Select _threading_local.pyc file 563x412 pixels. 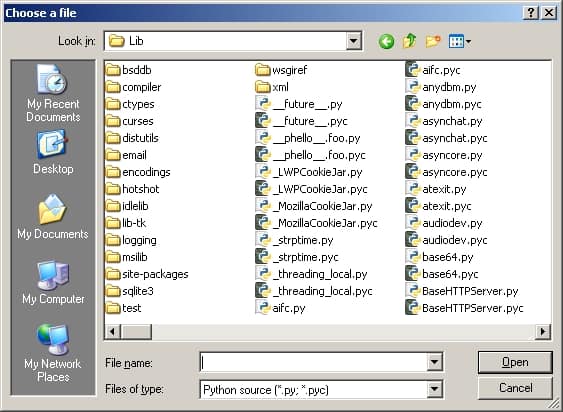click(314, 291)
